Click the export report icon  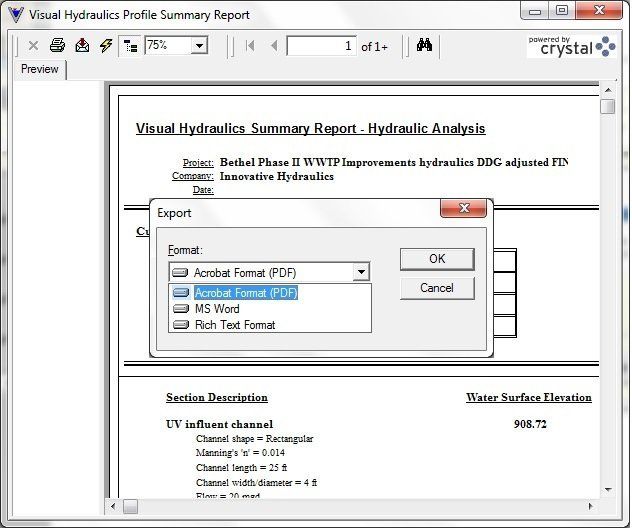pos(82,46)
